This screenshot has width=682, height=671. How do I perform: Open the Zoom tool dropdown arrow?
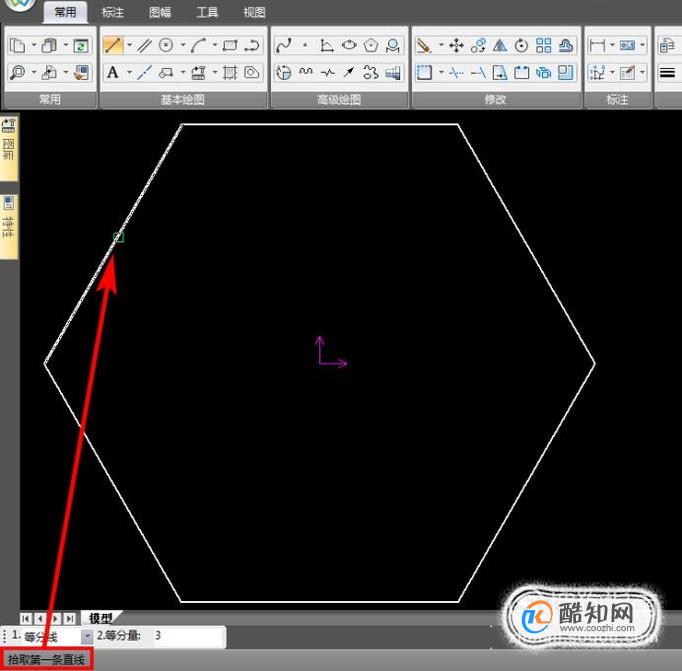click(x=33, y=72)
